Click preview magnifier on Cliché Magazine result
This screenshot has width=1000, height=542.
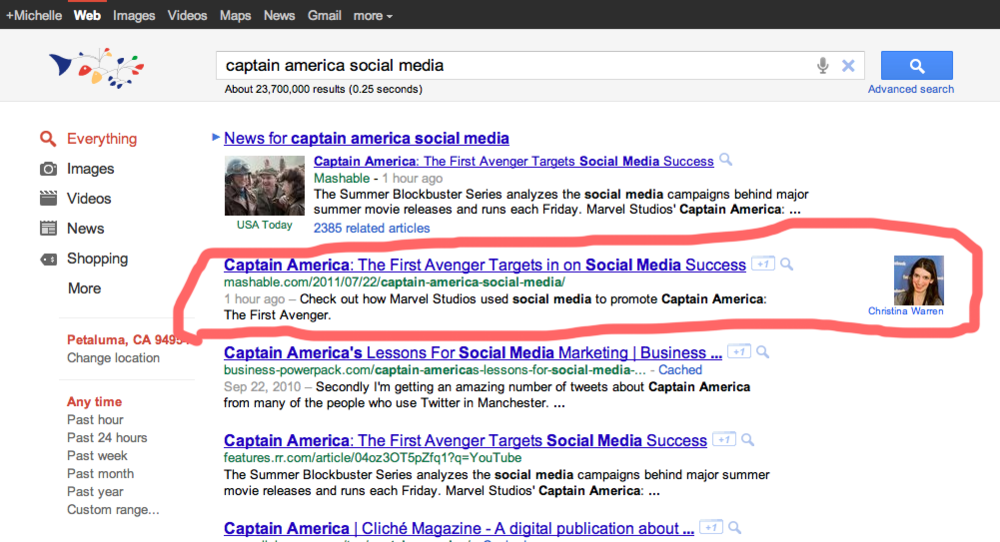[x=735, y=528]
